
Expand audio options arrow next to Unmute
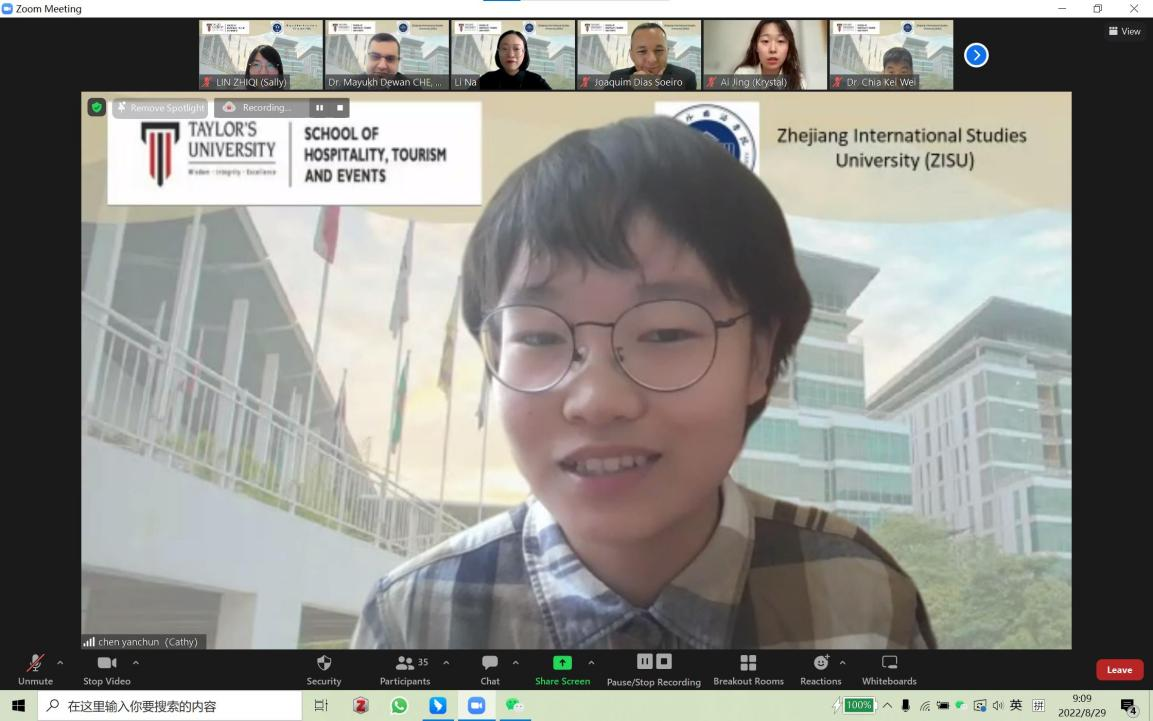(x=60, y=662)
